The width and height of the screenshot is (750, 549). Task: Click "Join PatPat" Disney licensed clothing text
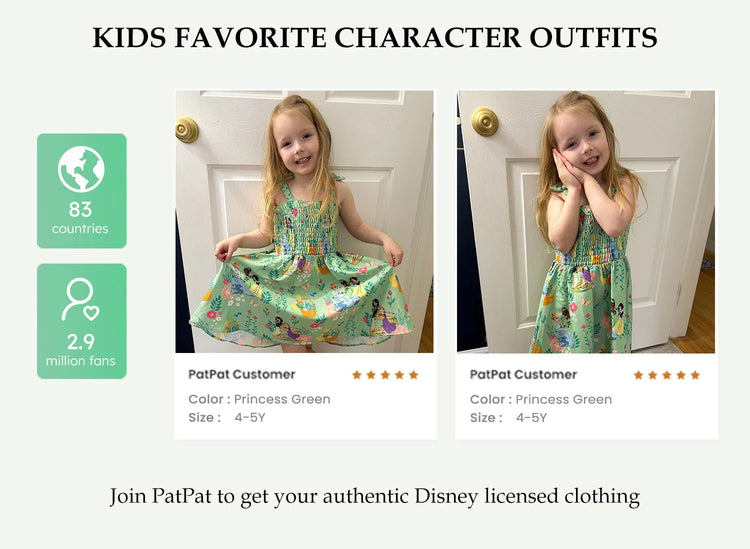[x=375, y=496]
